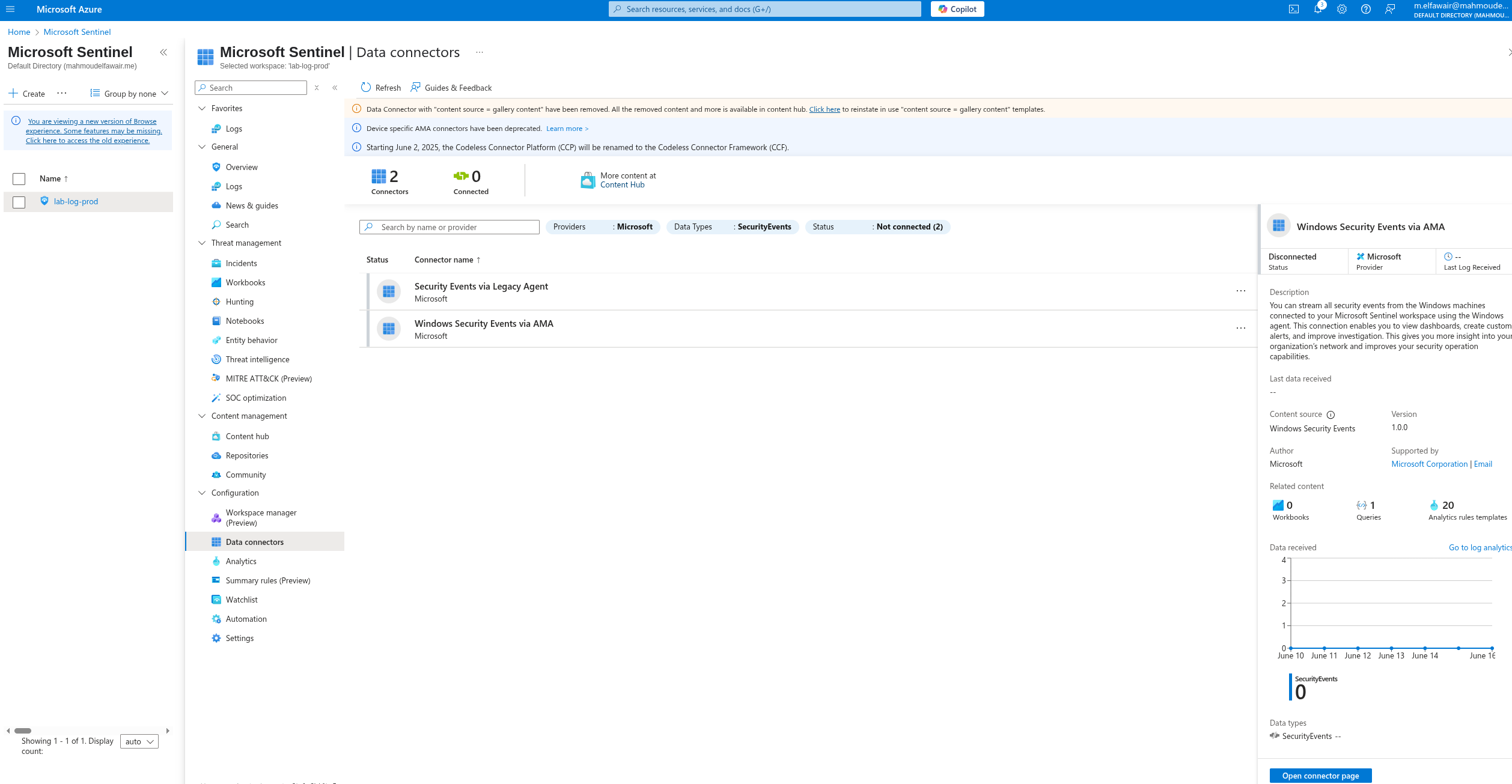This screenshot has height=784, width=1512.
Task: Clear the sidebar menu search box
Action: pyautogui.click(x=317, y=88)
